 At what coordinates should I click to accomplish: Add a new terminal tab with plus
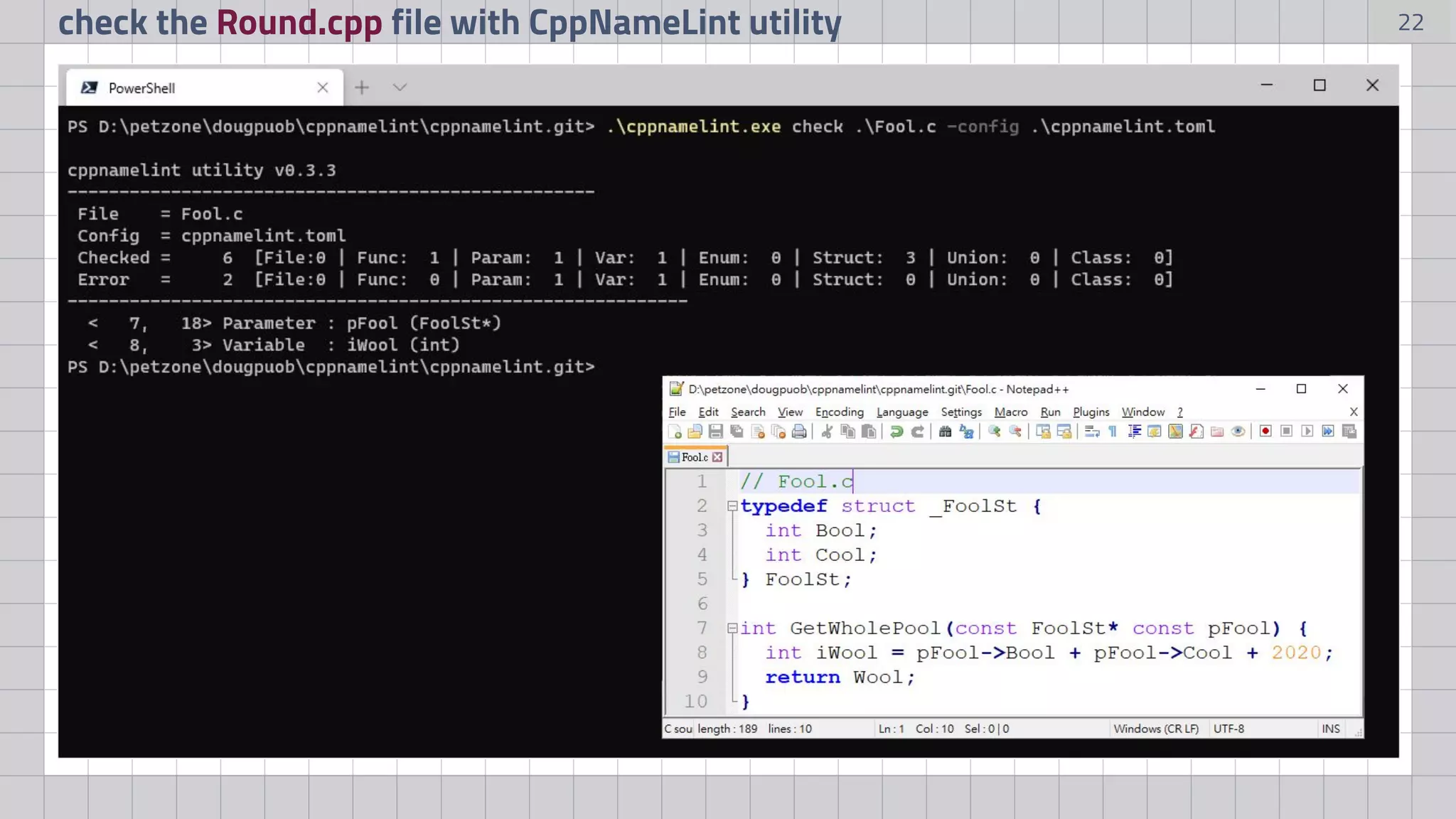(x=362, y=87)
